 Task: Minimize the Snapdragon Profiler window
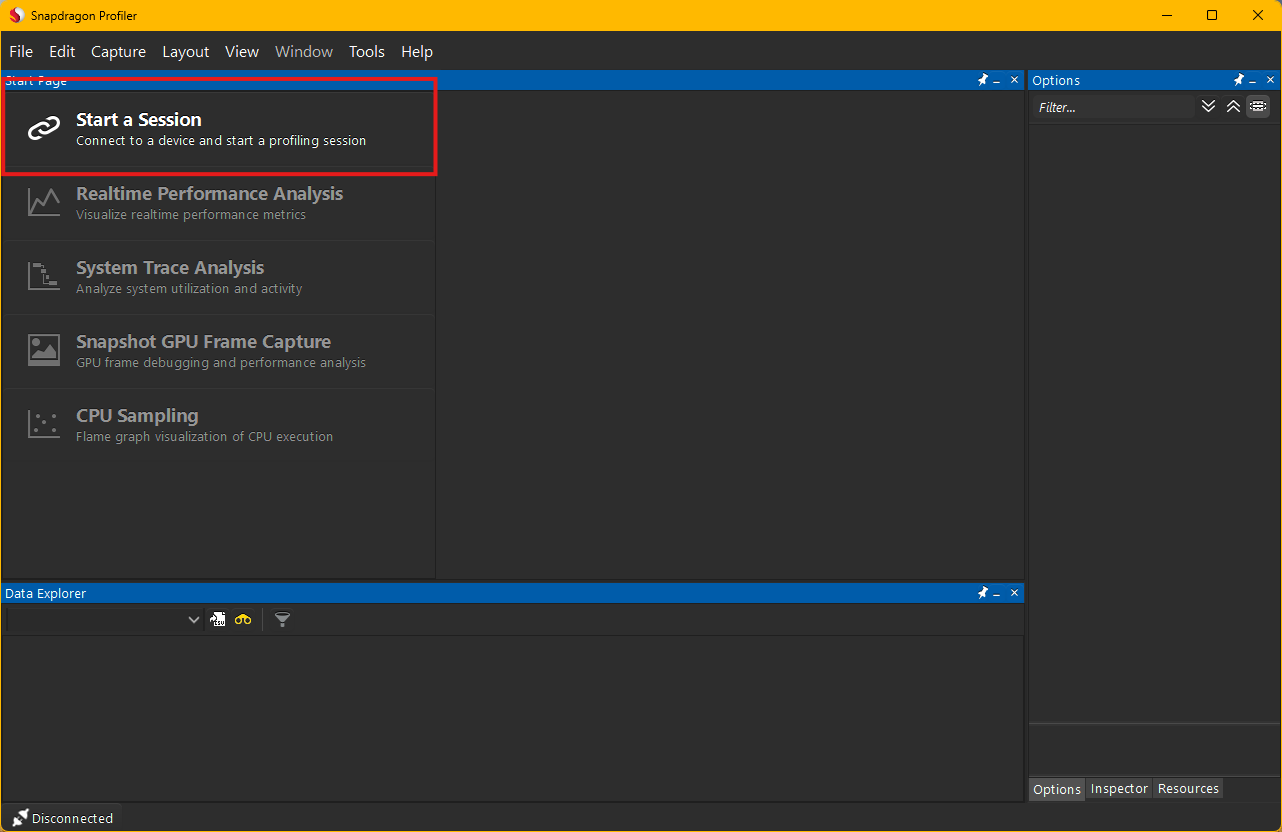coord(1165,15)
